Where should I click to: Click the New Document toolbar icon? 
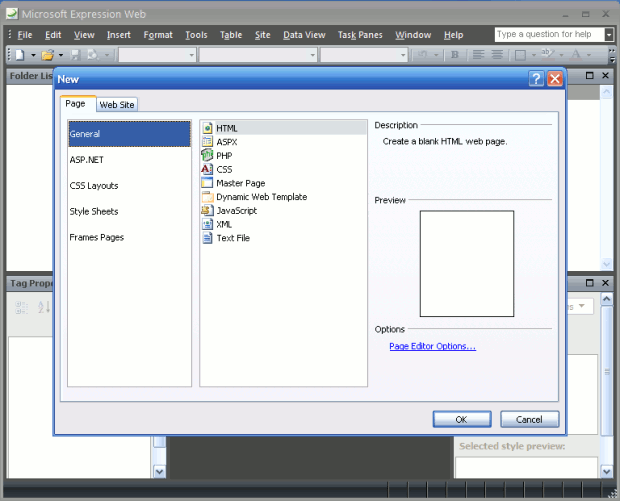click(20, 55)
